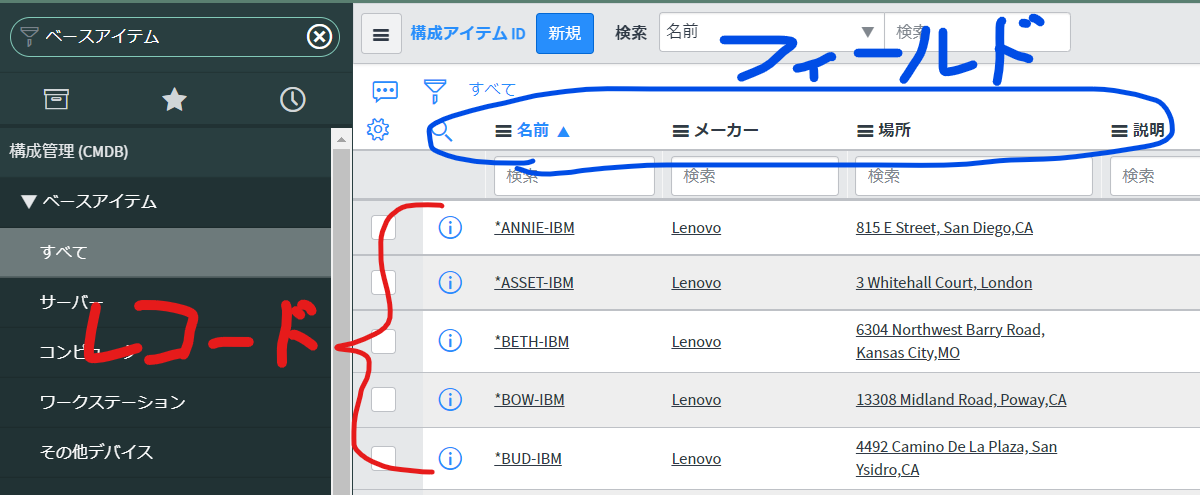Open 4492 Camino De La Plaza location link
Viewport: 1200px width, 495px height.
[x=956, y=458]
